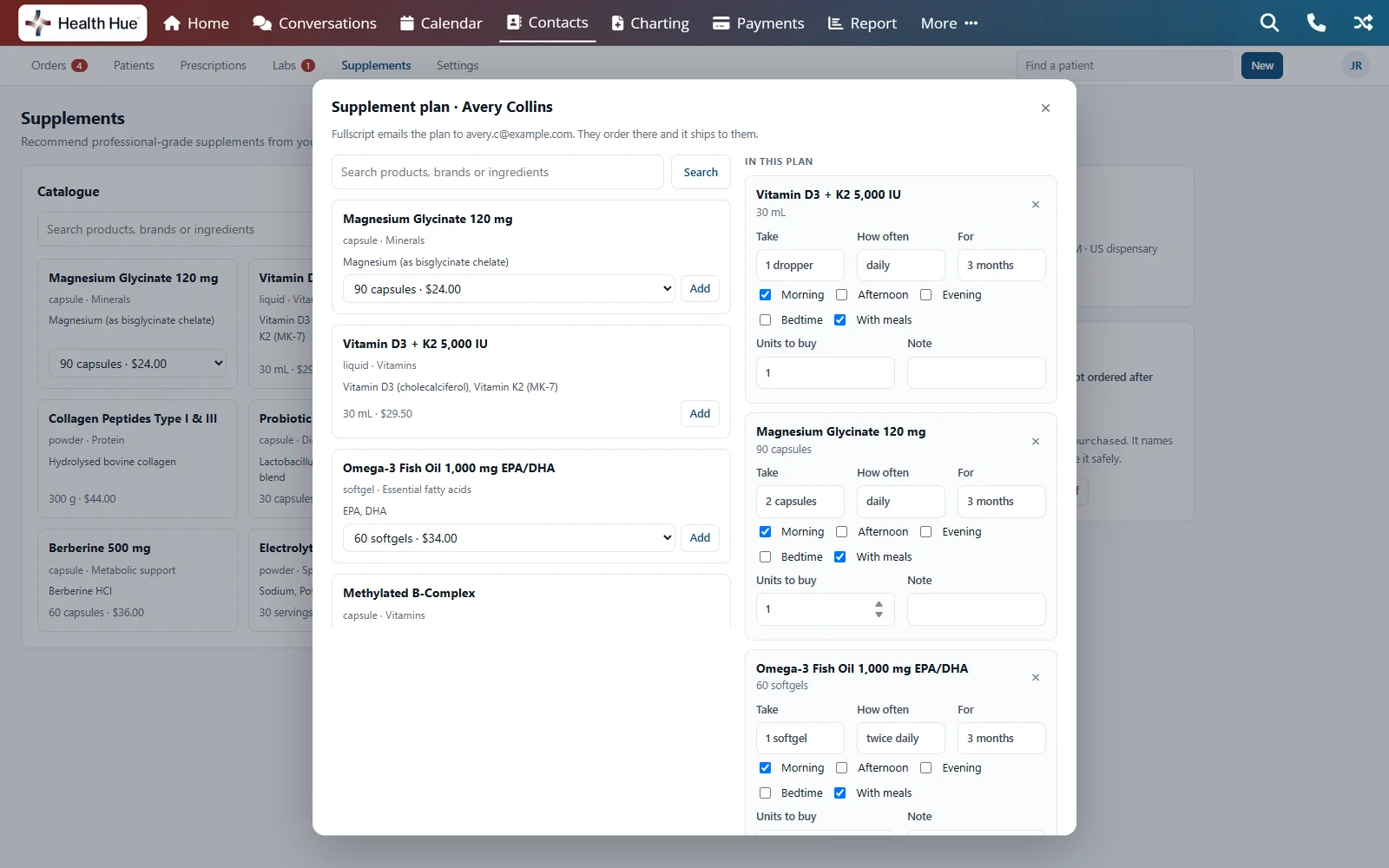The image size is (1389, 868).
Task: Click the shuffle arrows icon
Action: tap(1363, 23)
